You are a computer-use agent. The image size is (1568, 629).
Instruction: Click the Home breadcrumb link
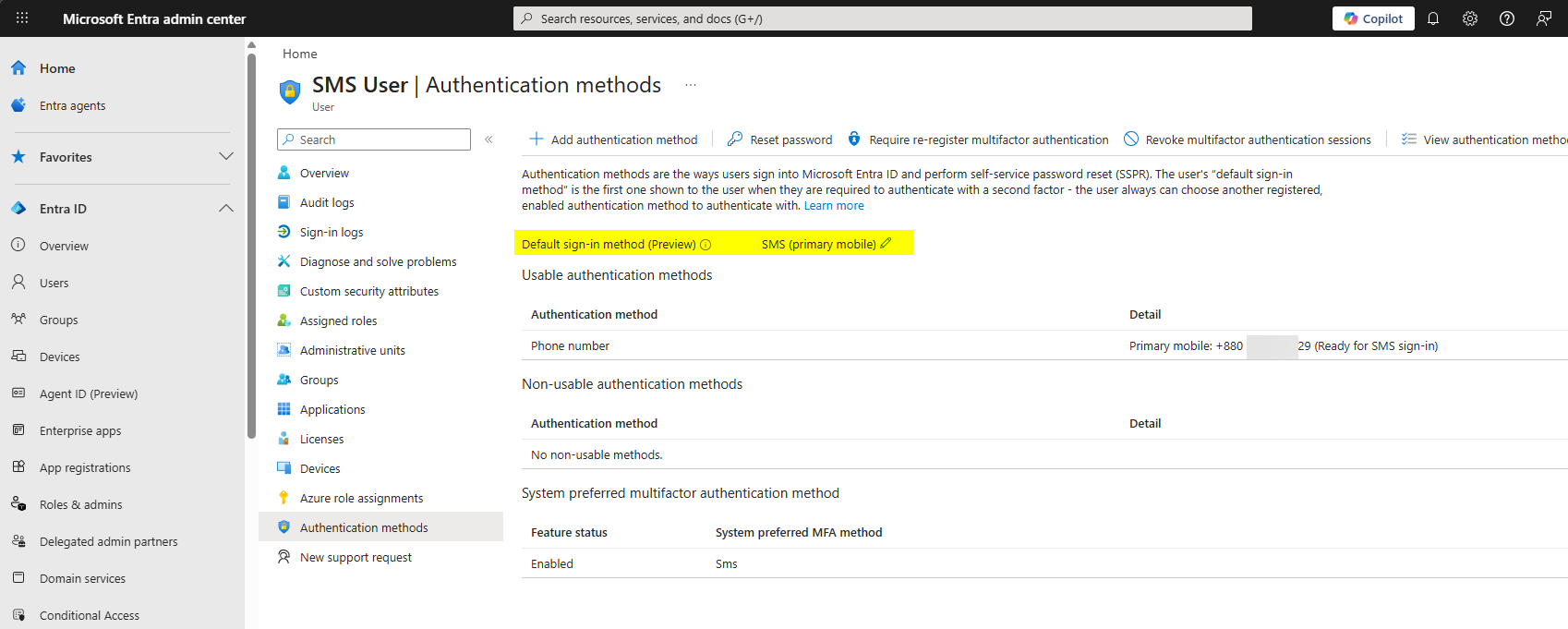click(299, 54)
